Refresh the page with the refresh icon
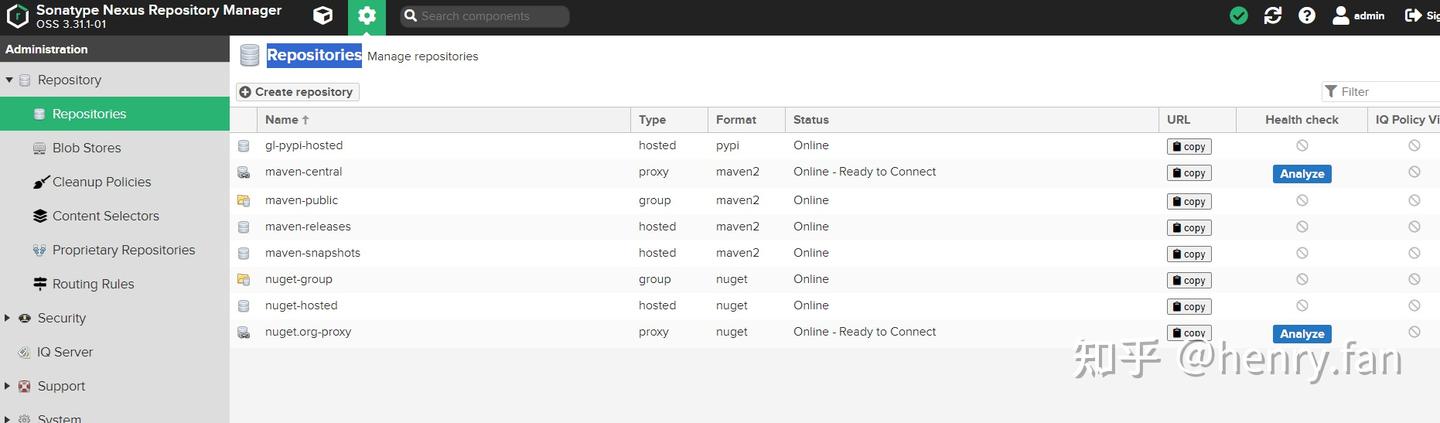This screenshot has width=1440, height=423. coord(1273,16)
